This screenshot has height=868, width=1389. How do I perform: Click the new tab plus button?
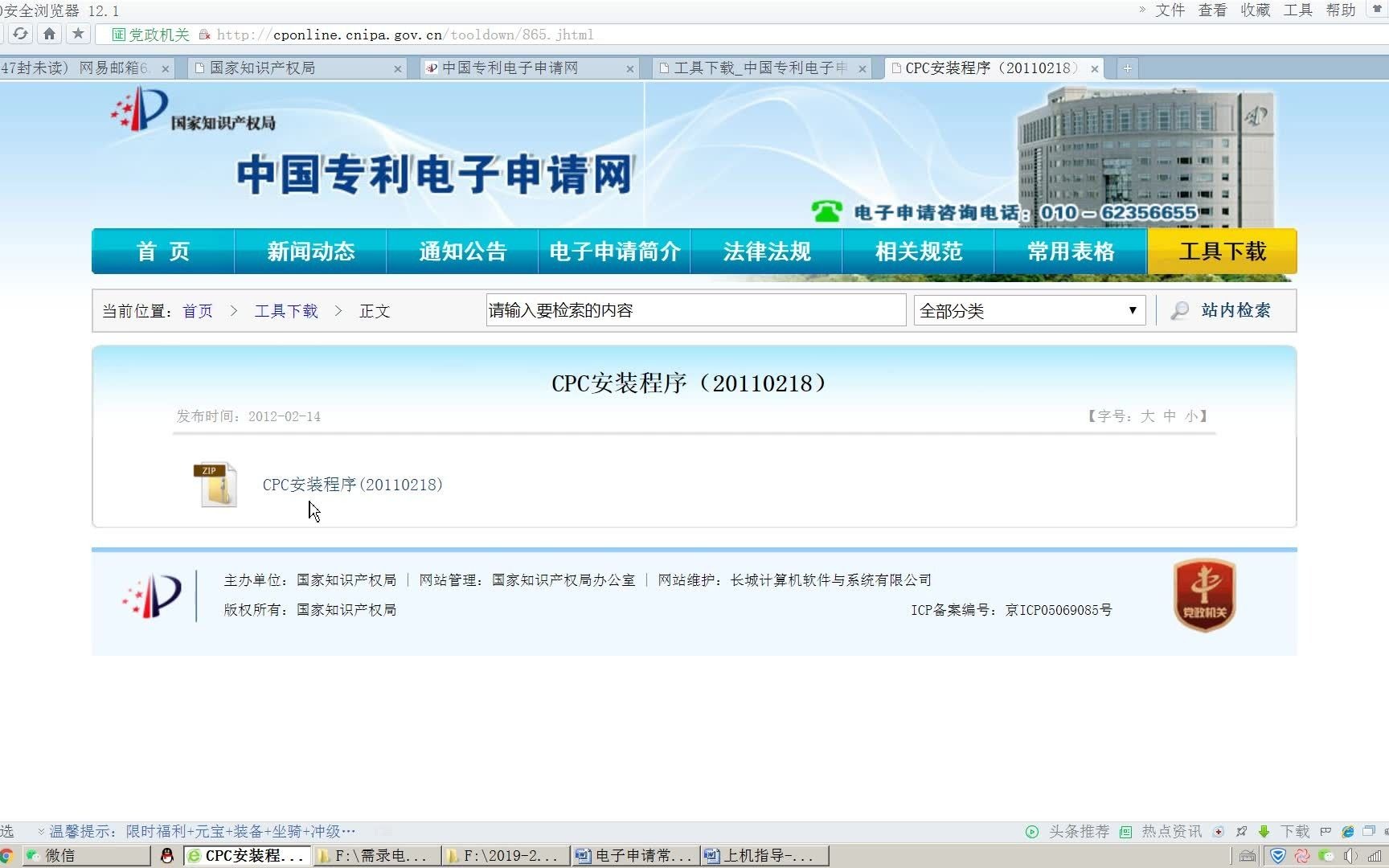pos(1127,68)
